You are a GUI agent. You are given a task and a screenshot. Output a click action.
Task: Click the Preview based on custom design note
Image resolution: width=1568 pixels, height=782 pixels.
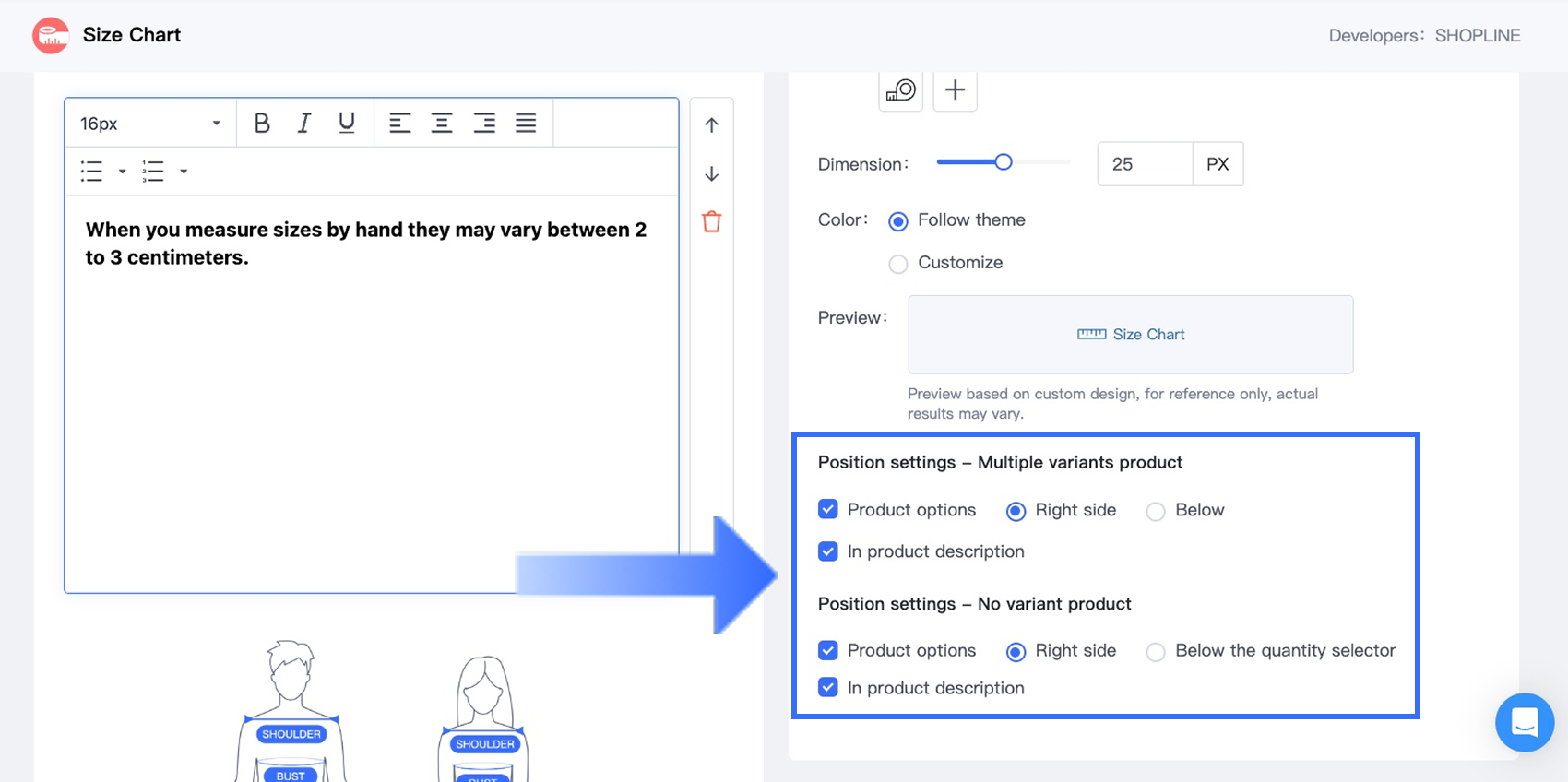point(1112,404)
